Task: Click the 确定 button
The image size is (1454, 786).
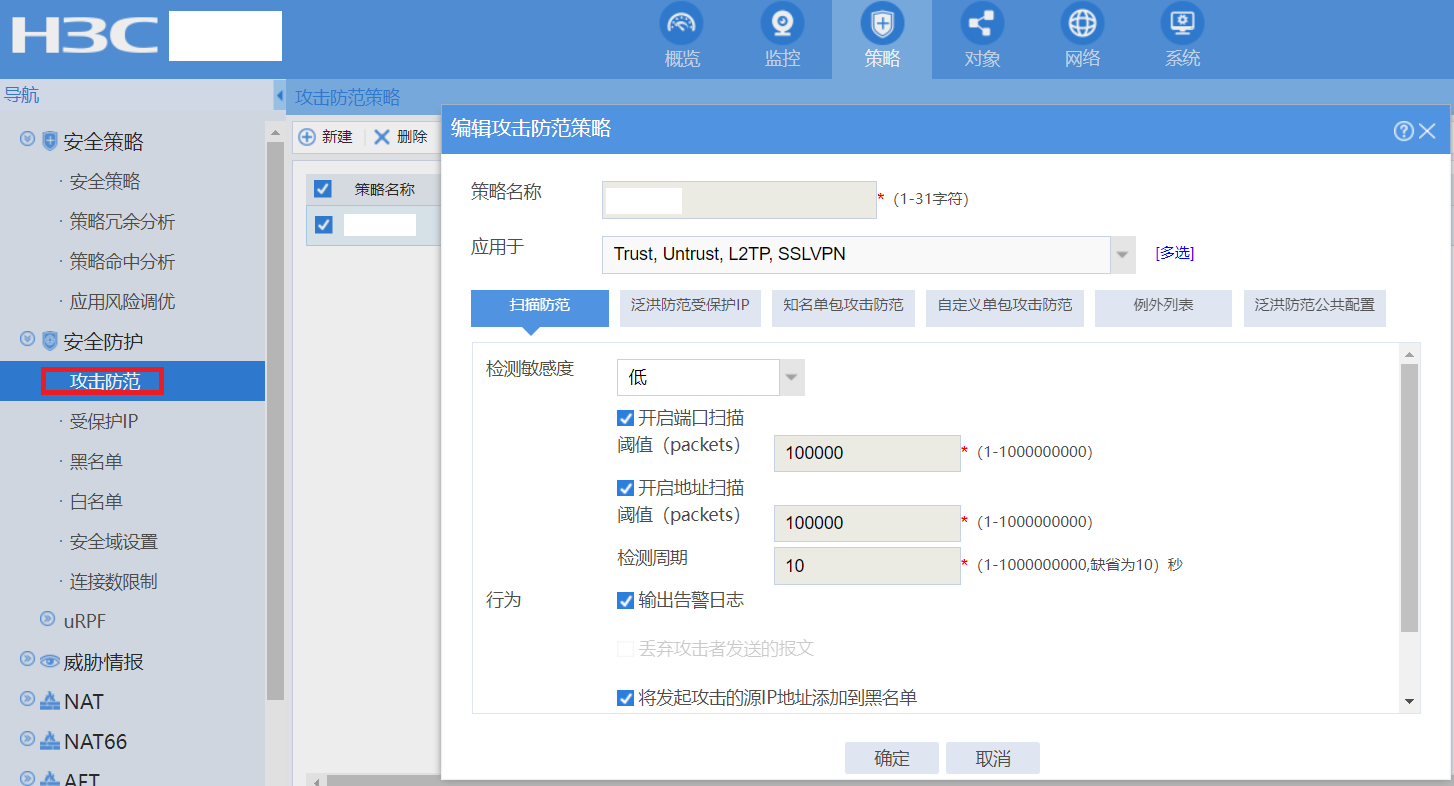Action: [x=892, y=758]
